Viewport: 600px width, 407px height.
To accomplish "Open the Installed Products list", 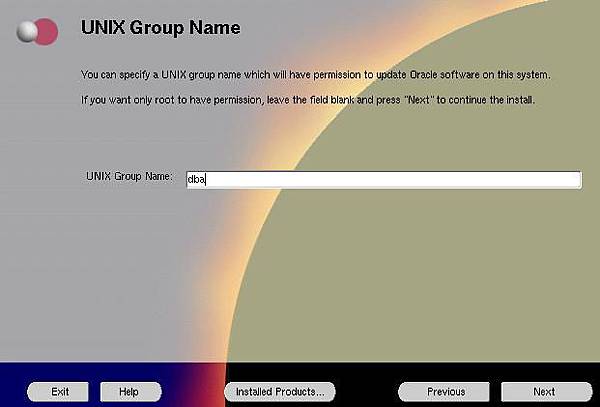I will point(280,392).
